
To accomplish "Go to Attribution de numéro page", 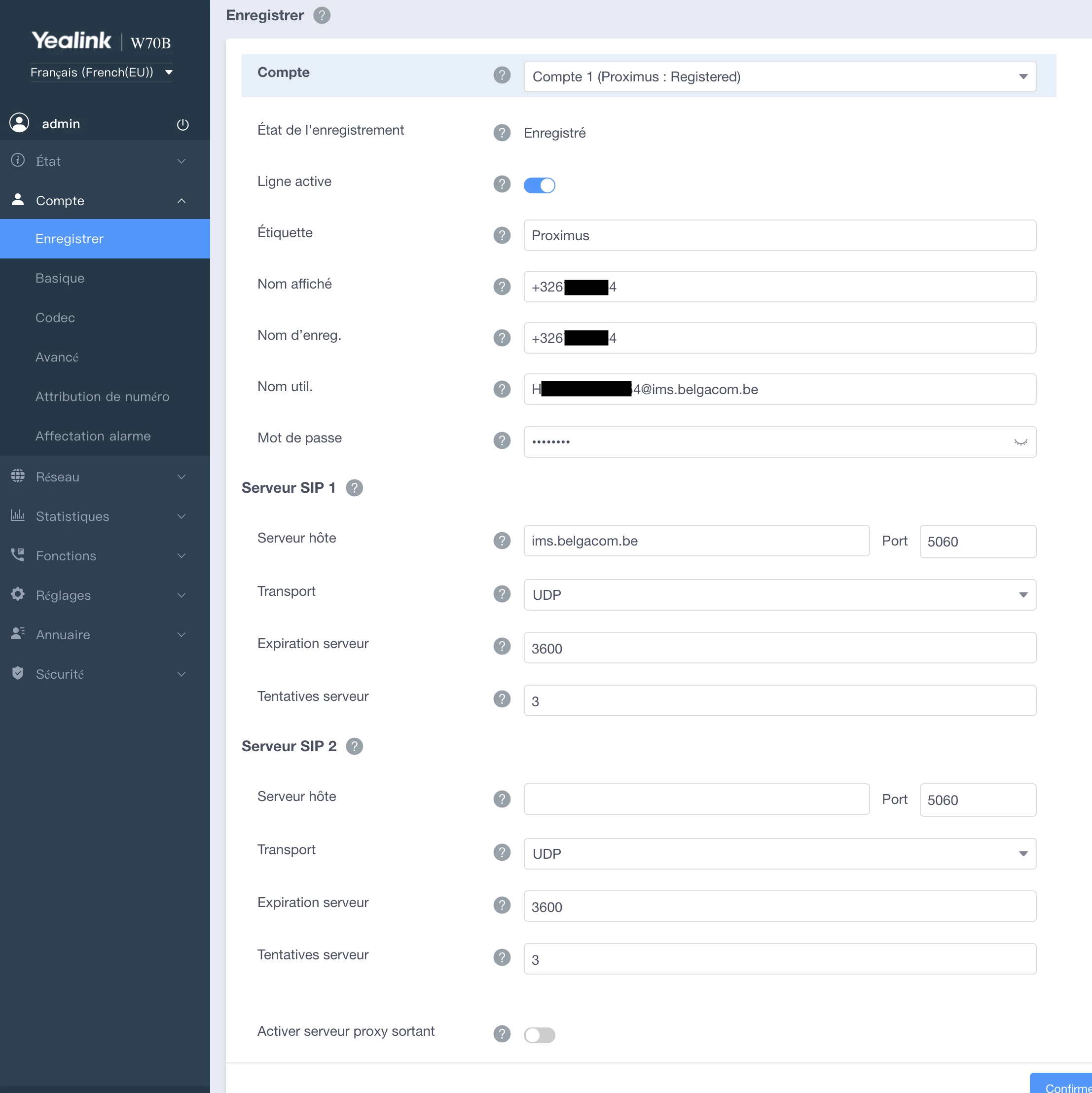I will point(102,397).
